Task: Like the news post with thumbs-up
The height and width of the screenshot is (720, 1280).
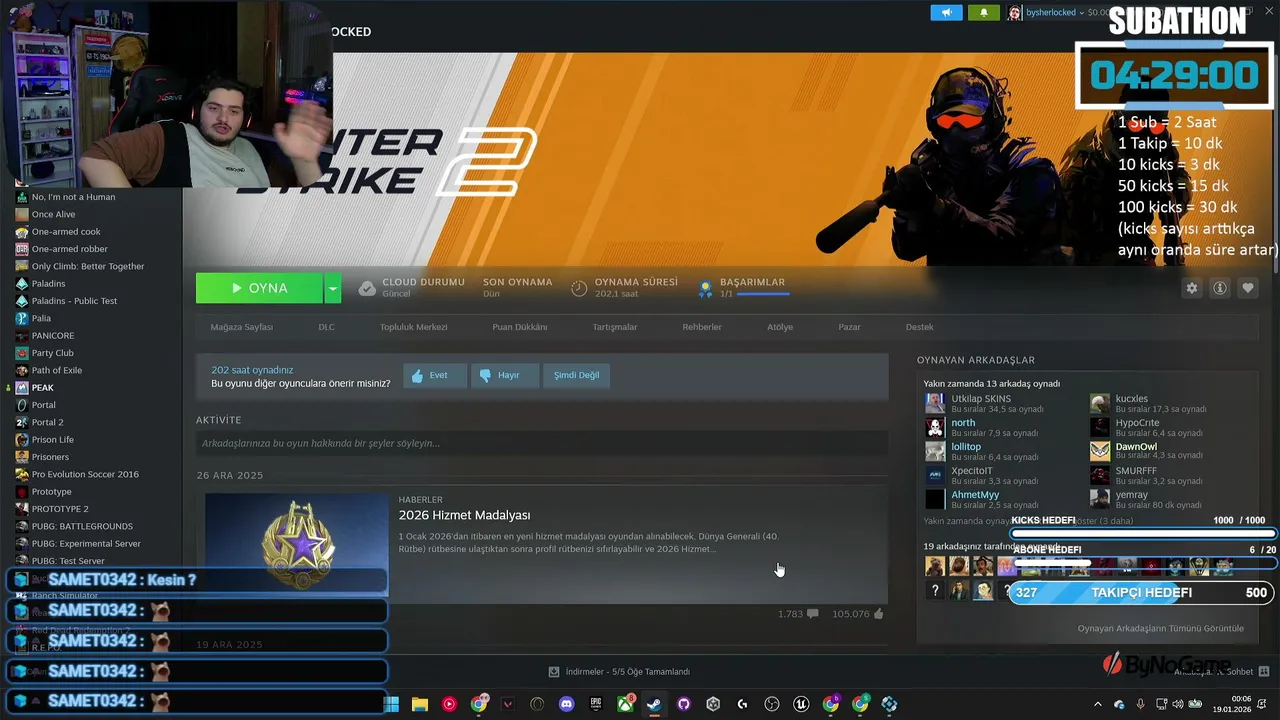Action: 879,614
